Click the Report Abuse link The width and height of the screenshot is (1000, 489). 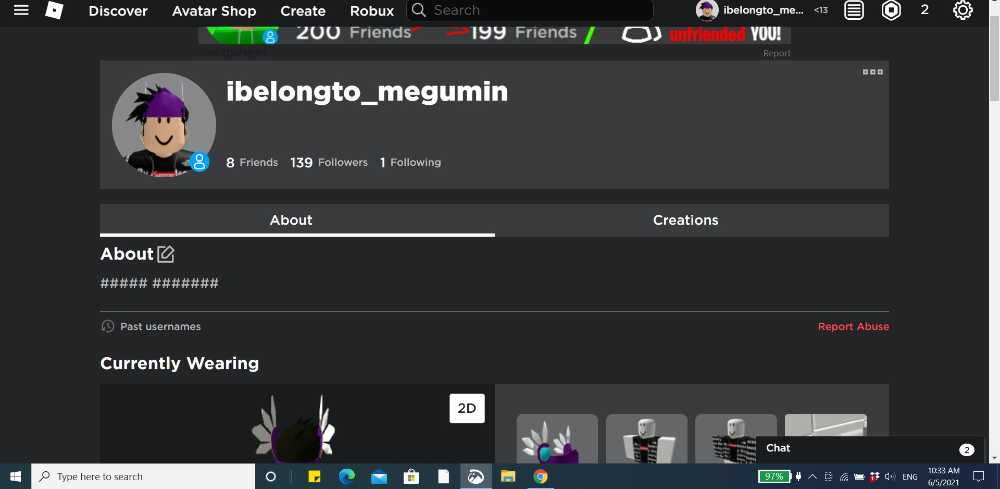[x=853, y=326]
